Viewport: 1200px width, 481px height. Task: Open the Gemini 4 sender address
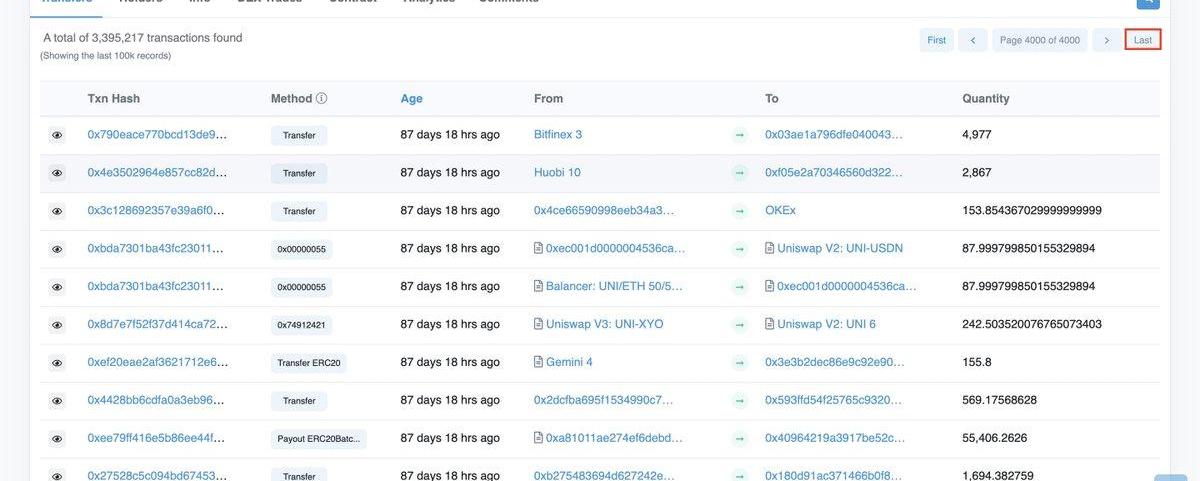(569, 362)
